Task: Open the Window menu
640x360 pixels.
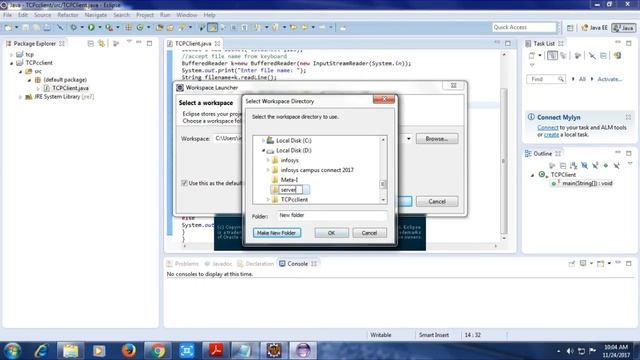Action: pos(187,15)
